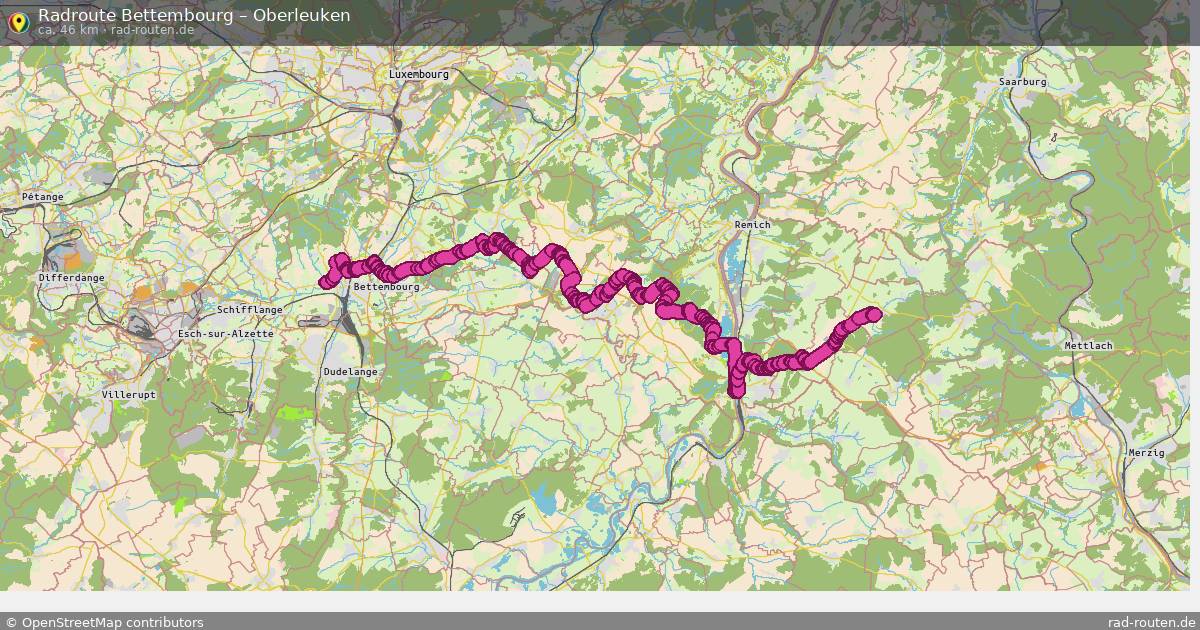Select the Dudelange label
Screen dimensions: 1200x630
pyautogui.click(x=351, y=371)
